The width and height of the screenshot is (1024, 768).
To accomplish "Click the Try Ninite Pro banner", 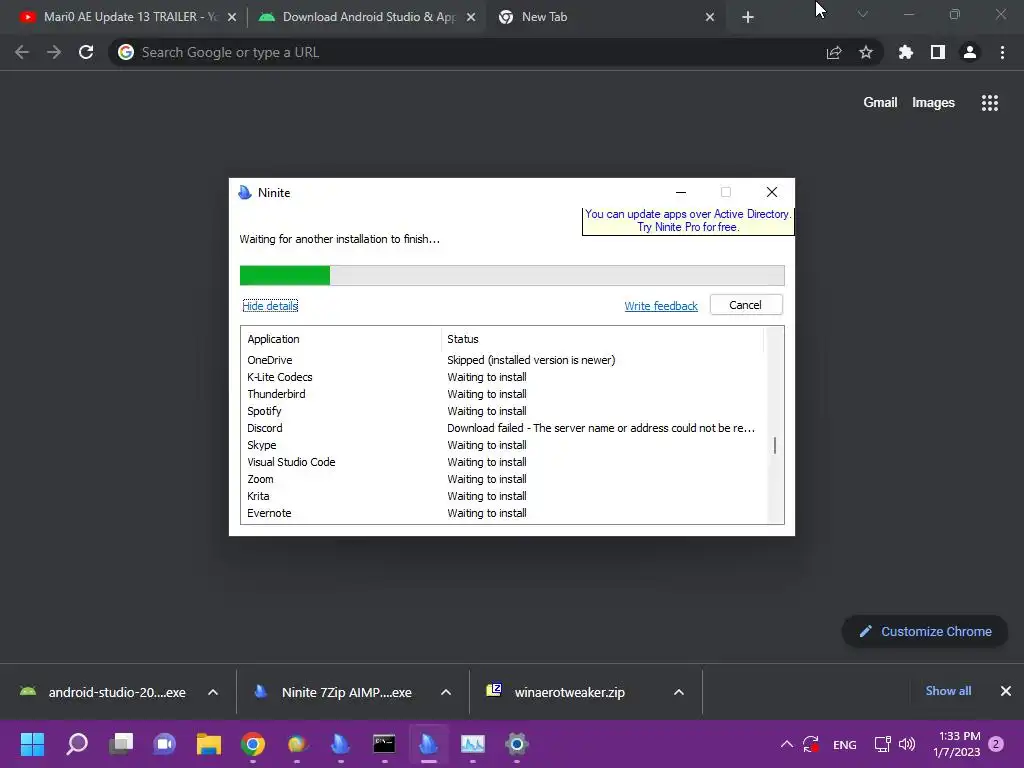I will click(x=688, y=221).
